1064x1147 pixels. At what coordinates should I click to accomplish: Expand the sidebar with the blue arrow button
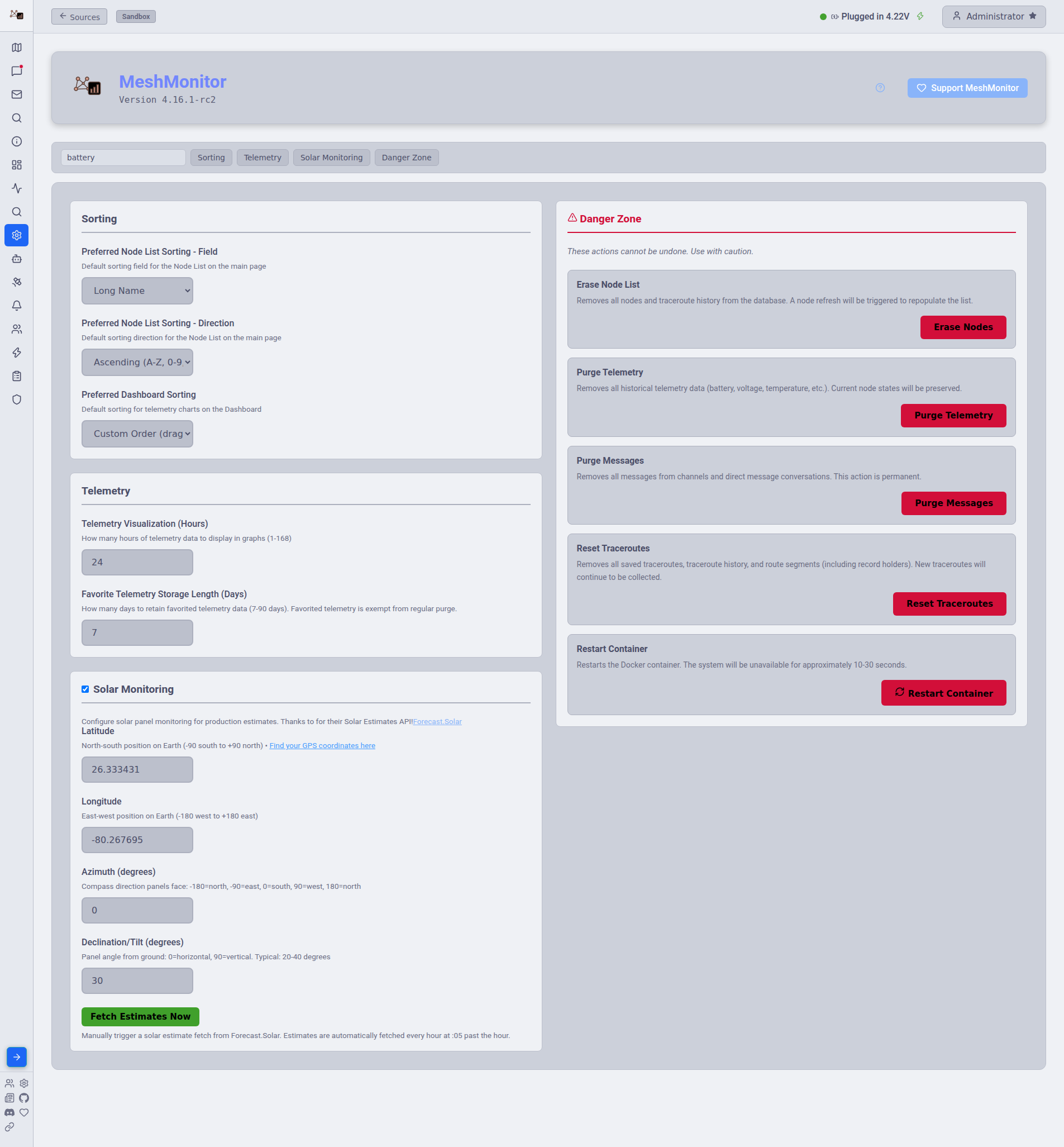click(x=17, y=1057)
